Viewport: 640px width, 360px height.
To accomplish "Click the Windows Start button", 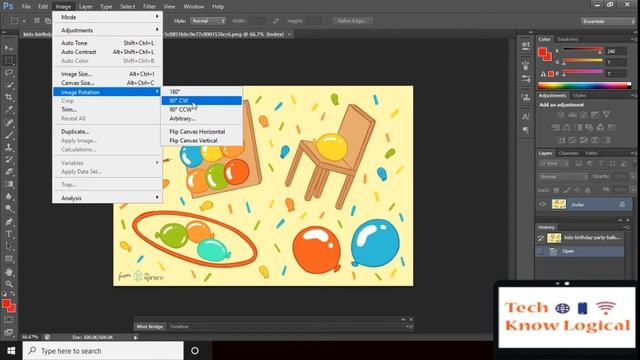I will click(x=11, y=351).
